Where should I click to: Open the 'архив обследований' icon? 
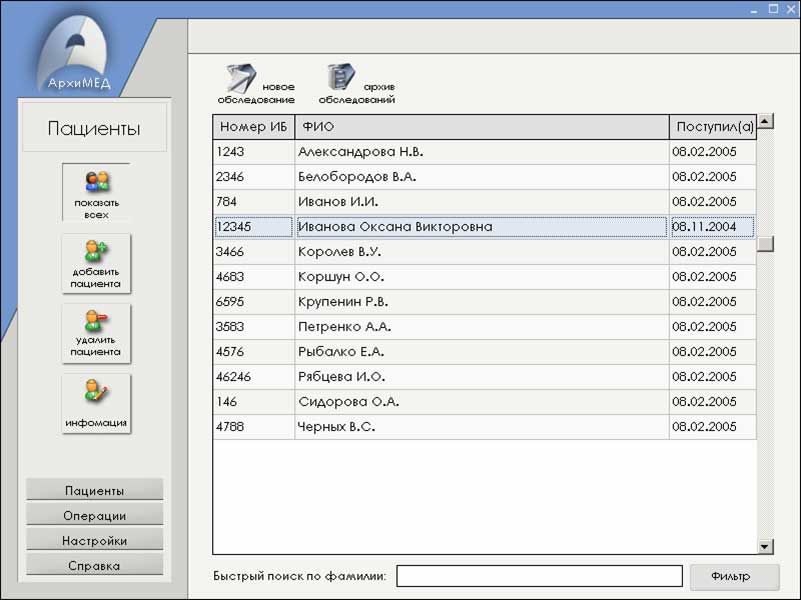[x=342, y=78]
